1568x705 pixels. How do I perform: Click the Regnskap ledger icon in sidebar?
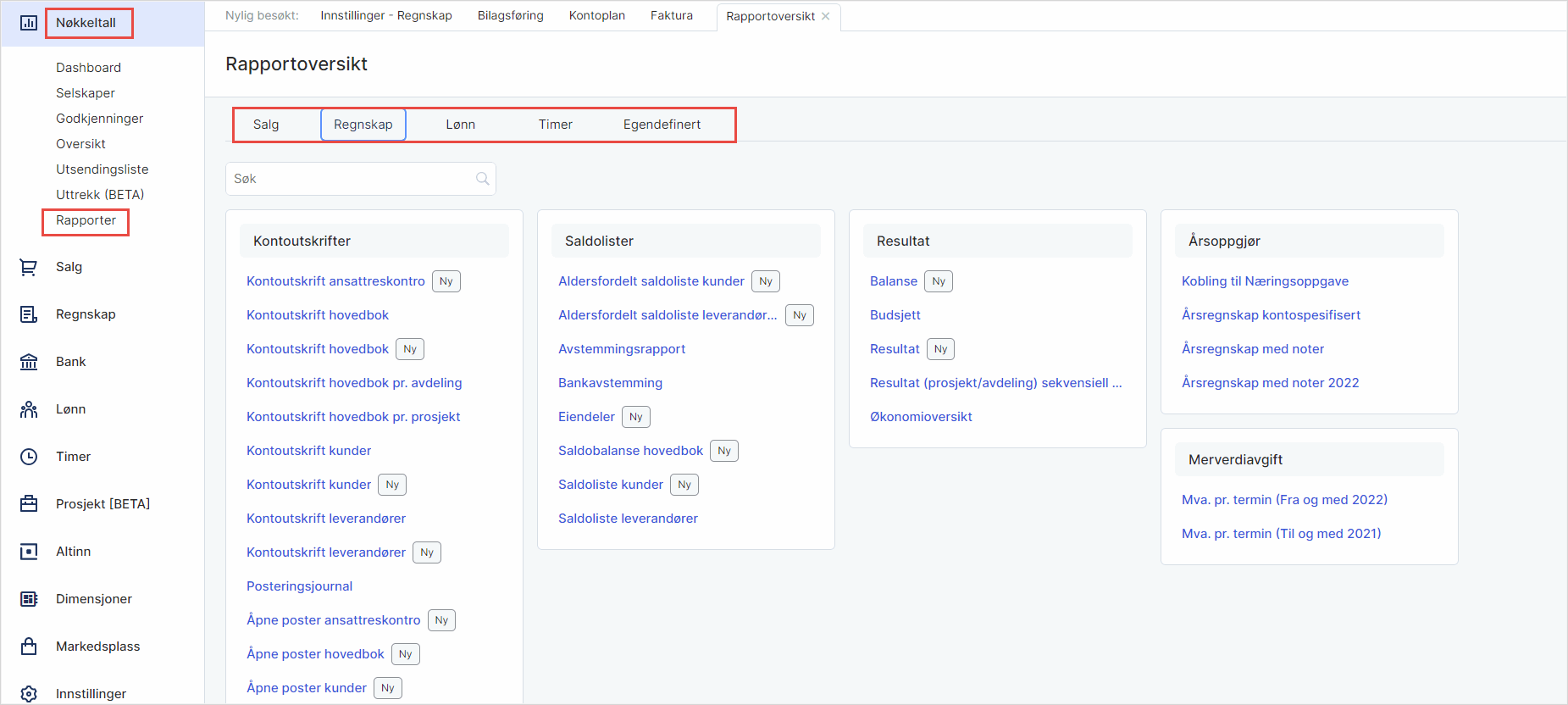pos(29,314)
